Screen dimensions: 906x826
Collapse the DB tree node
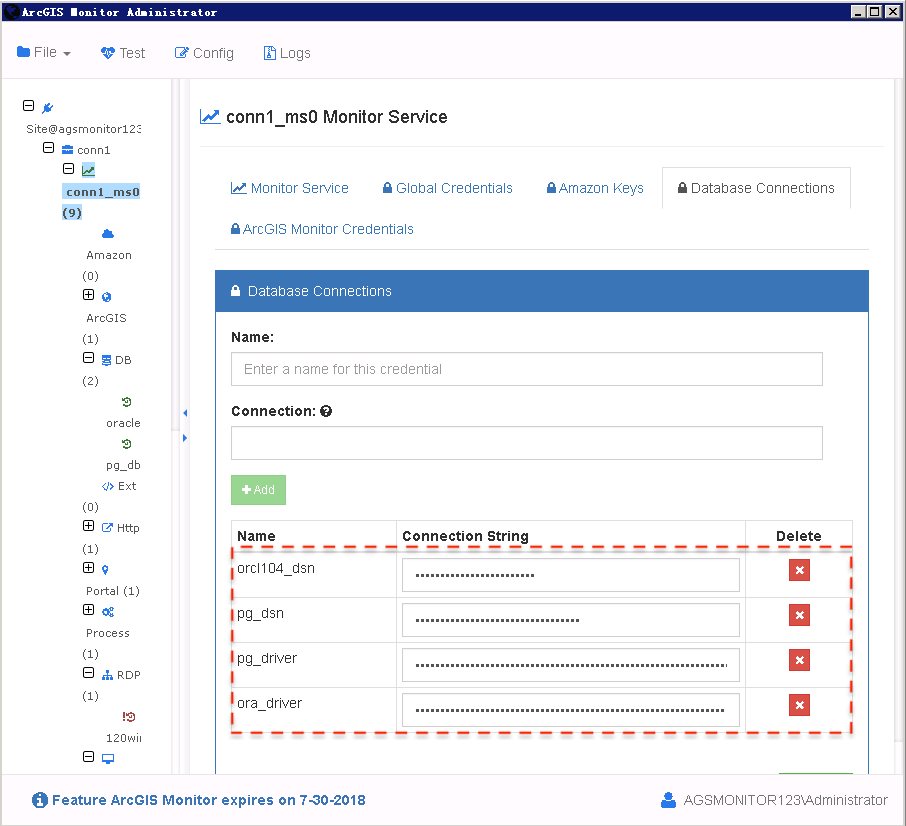(88, 358)
